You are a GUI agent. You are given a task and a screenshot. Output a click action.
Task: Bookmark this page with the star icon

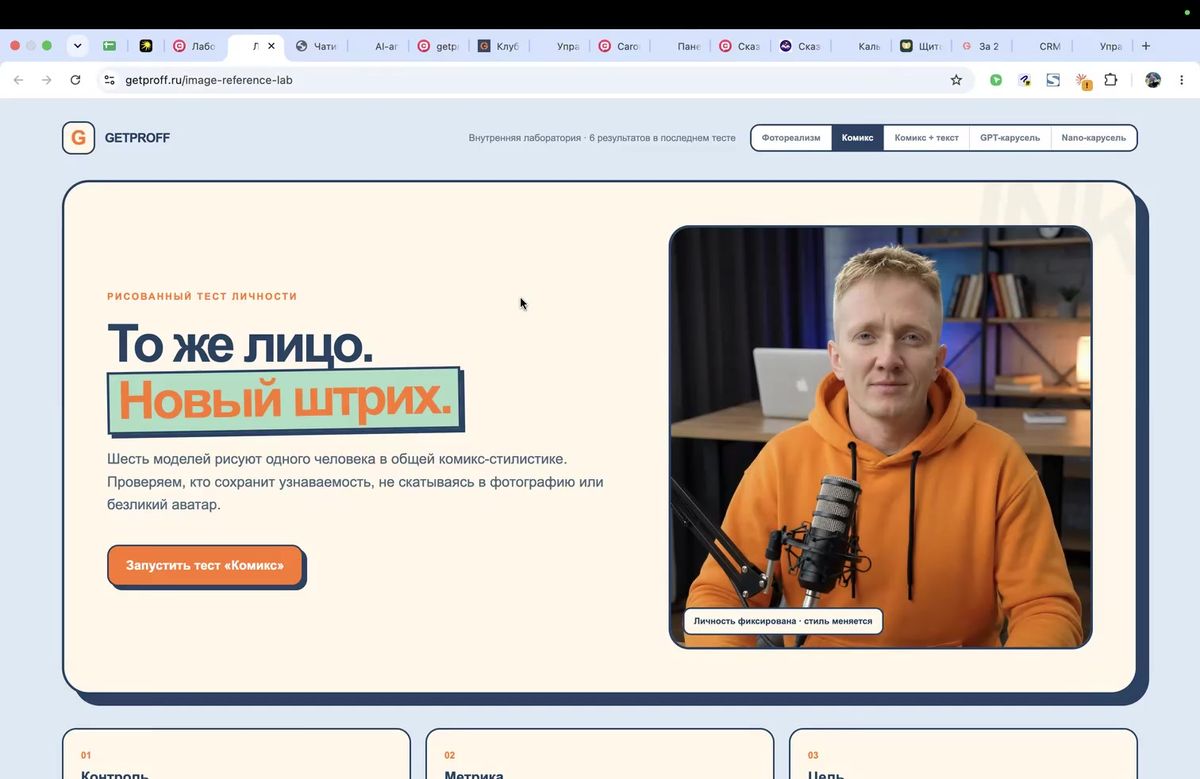(956, 80)
